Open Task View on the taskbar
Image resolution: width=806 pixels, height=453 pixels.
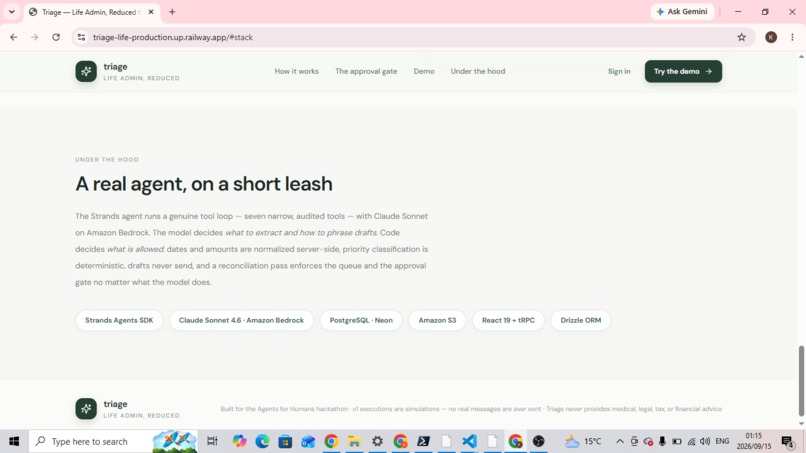tap(212, 441)
